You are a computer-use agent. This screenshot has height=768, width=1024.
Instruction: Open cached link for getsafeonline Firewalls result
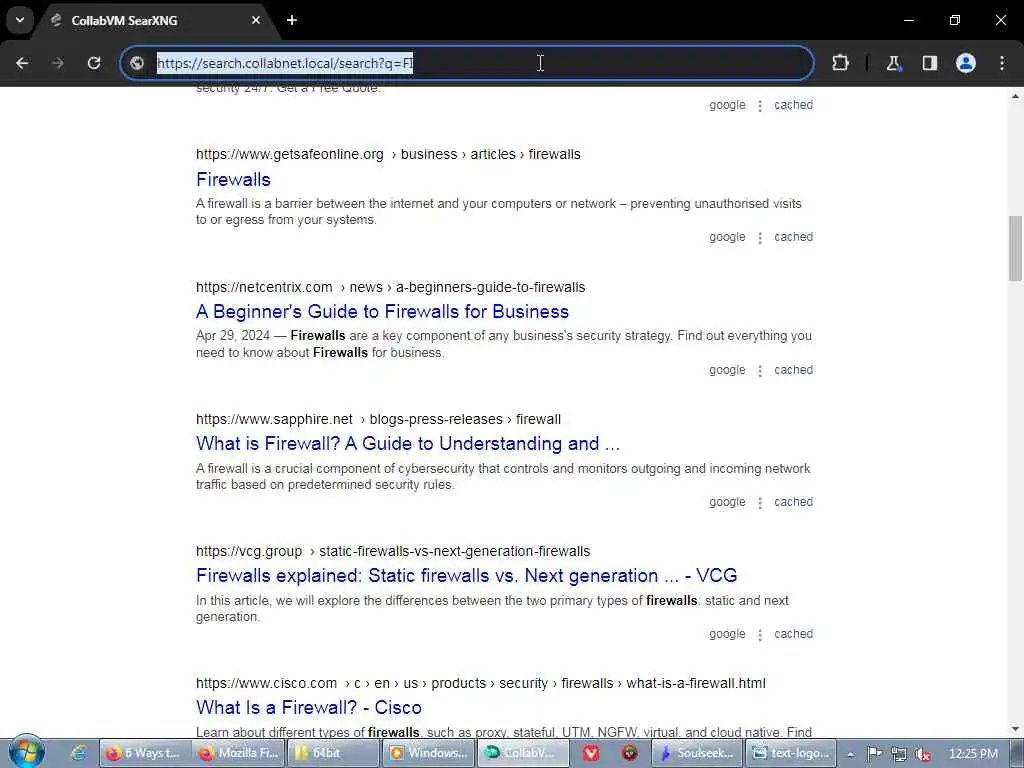click(793, 237)
